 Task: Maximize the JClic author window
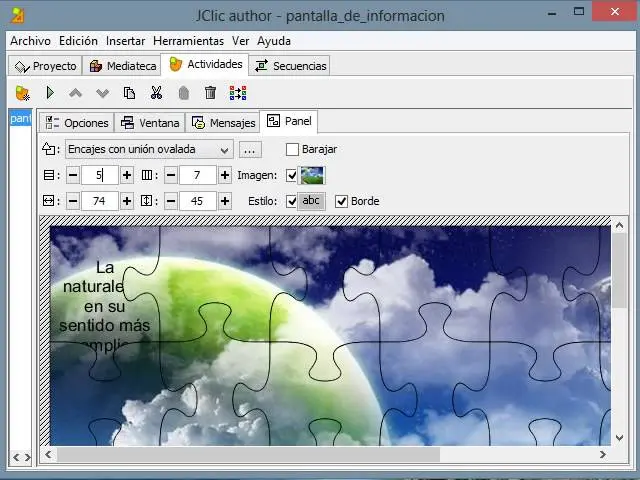(x=579, y=12)
